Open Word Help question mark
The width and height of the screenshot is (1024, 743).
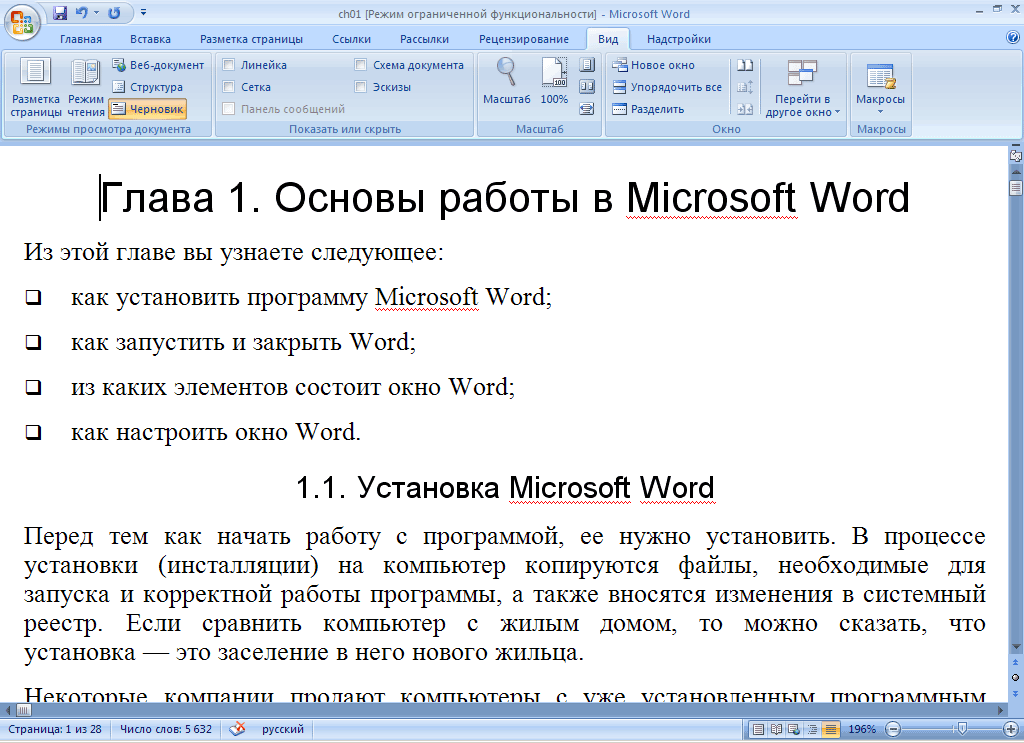1013,38
